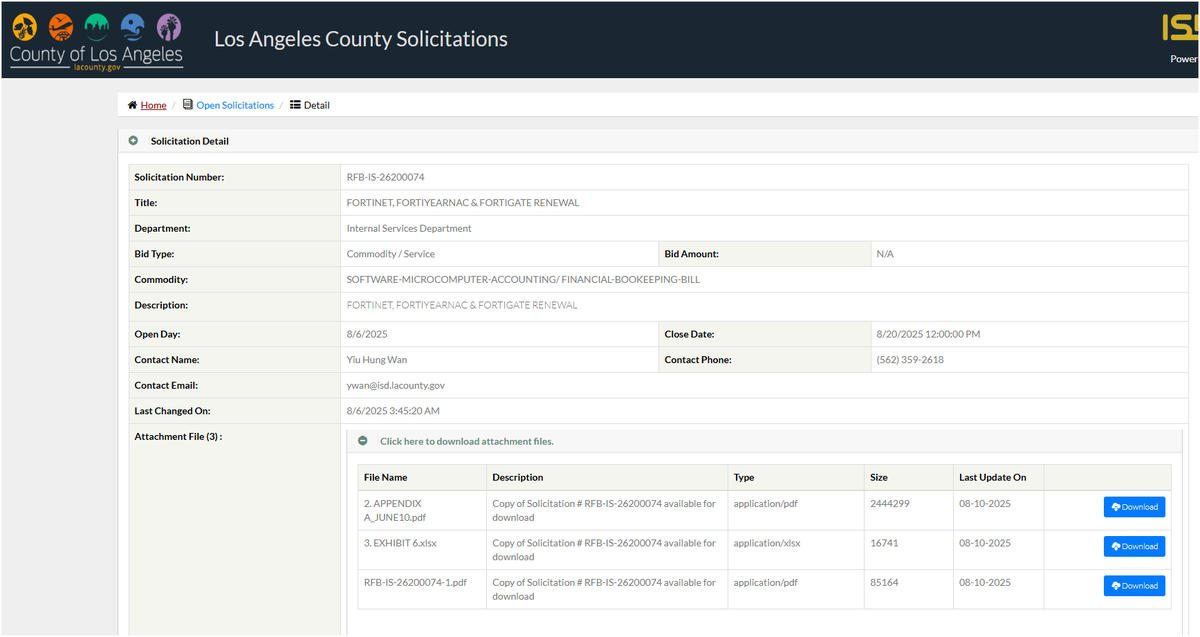Click the Type column header
The height and width of the screenshot is (637, 1200).
743,477
